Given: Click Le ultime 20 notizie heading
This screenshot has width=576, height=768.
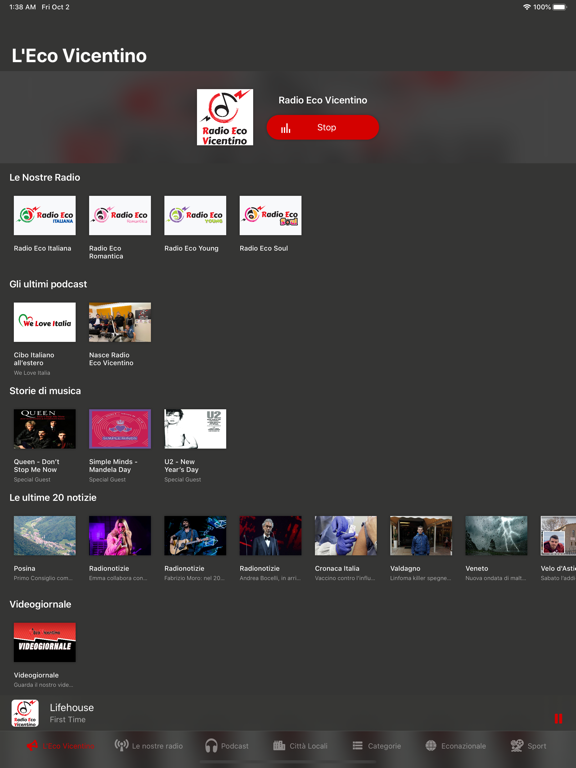Looking at the screenshot, I should pos(53,498).
